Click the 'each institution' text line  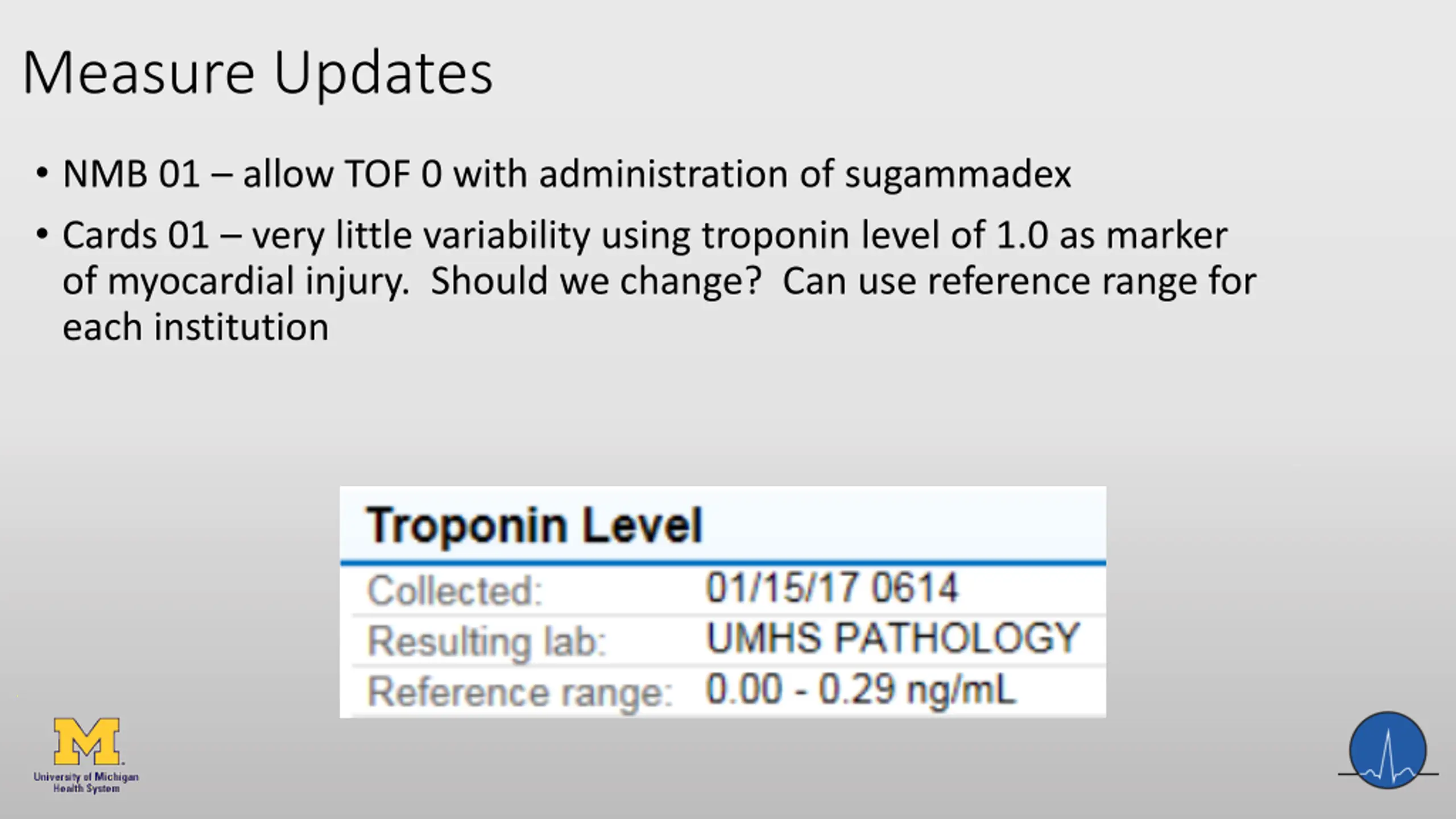point(196,327)
